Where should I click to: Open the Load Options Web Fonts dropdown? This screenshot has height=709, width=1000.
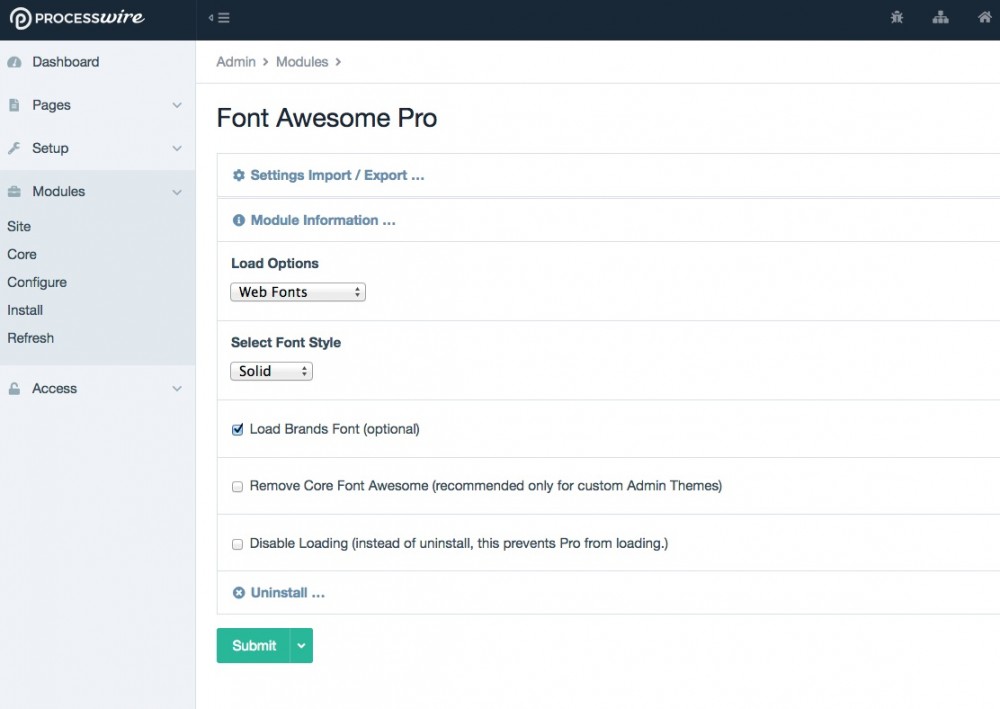(298, 292)
